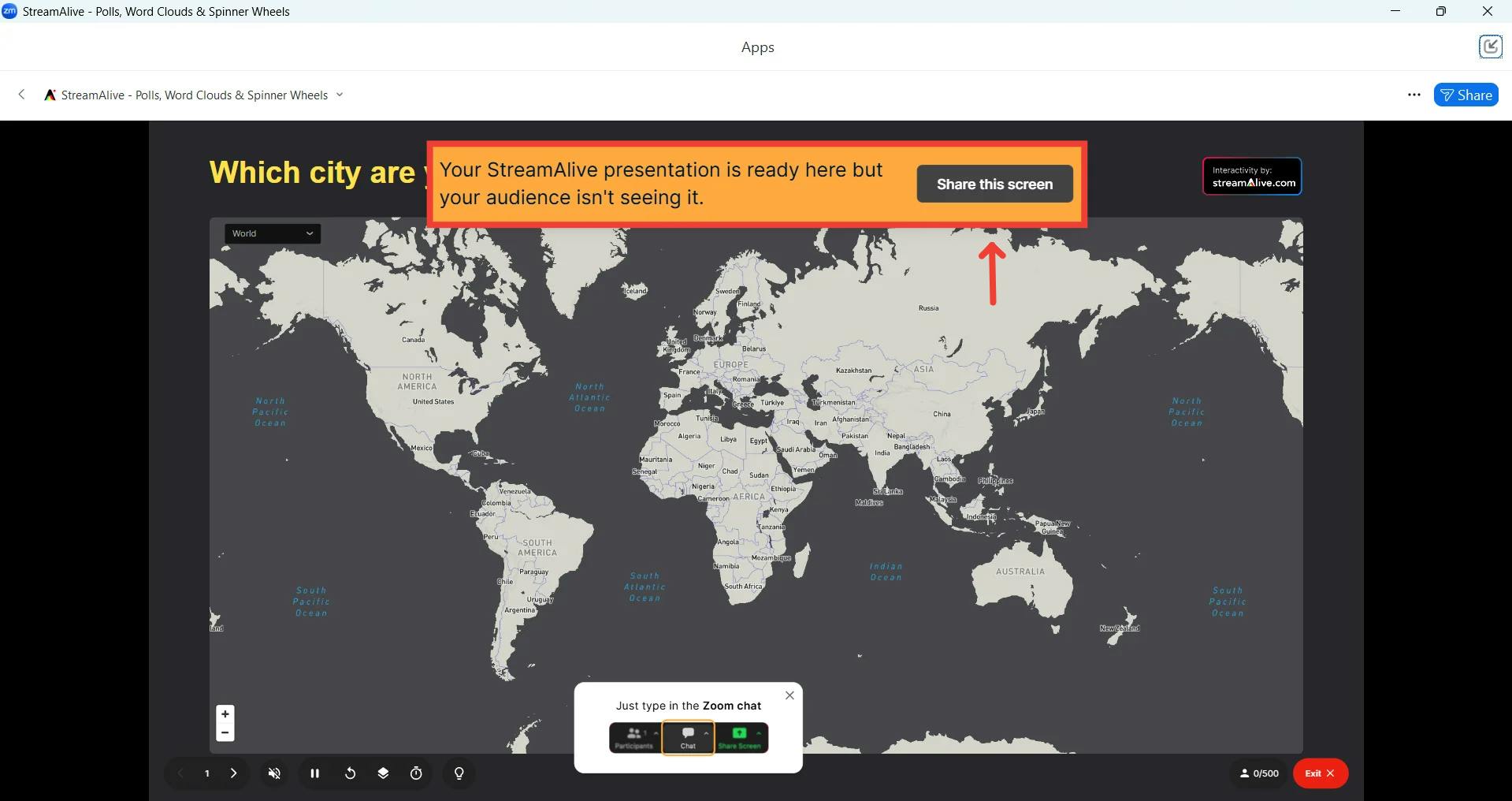This screenshot has height=801, width=1512.
Task: Click the Mozambique label on the map
Action: [x=771, y=557]
